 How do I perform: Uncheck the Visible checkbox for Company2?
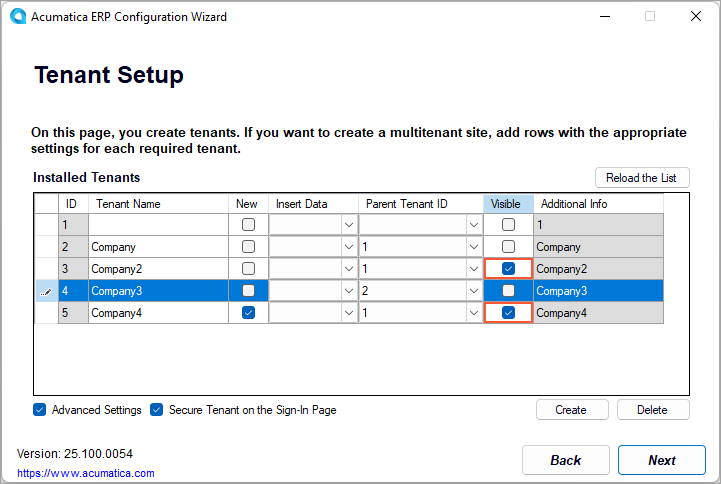[508, 269]
